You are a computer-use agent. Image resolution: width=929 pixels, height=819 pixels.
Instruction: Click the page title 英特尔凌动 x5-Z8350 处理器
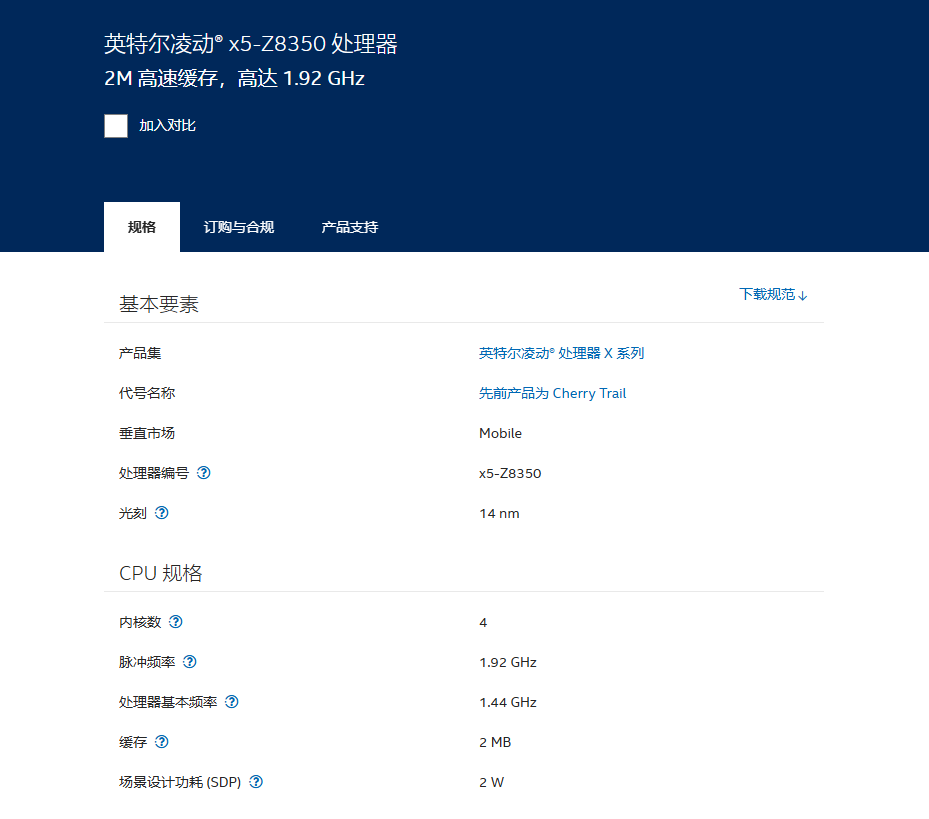pyautogui.click(x=251, y=44)
